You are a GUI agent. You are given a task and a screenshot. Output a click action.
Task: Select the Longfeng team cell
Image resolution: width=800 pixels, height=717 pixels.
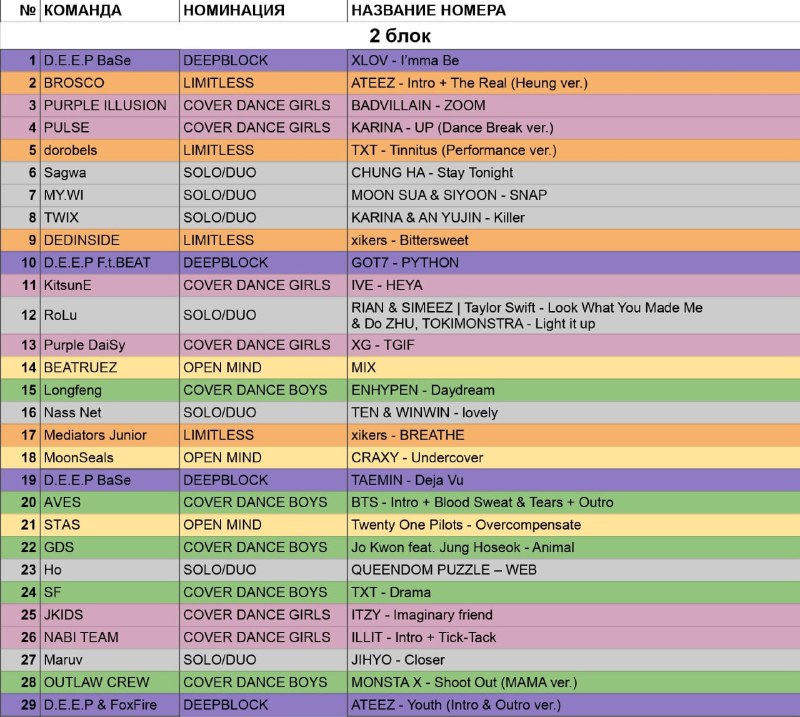[x=110, y=390]
